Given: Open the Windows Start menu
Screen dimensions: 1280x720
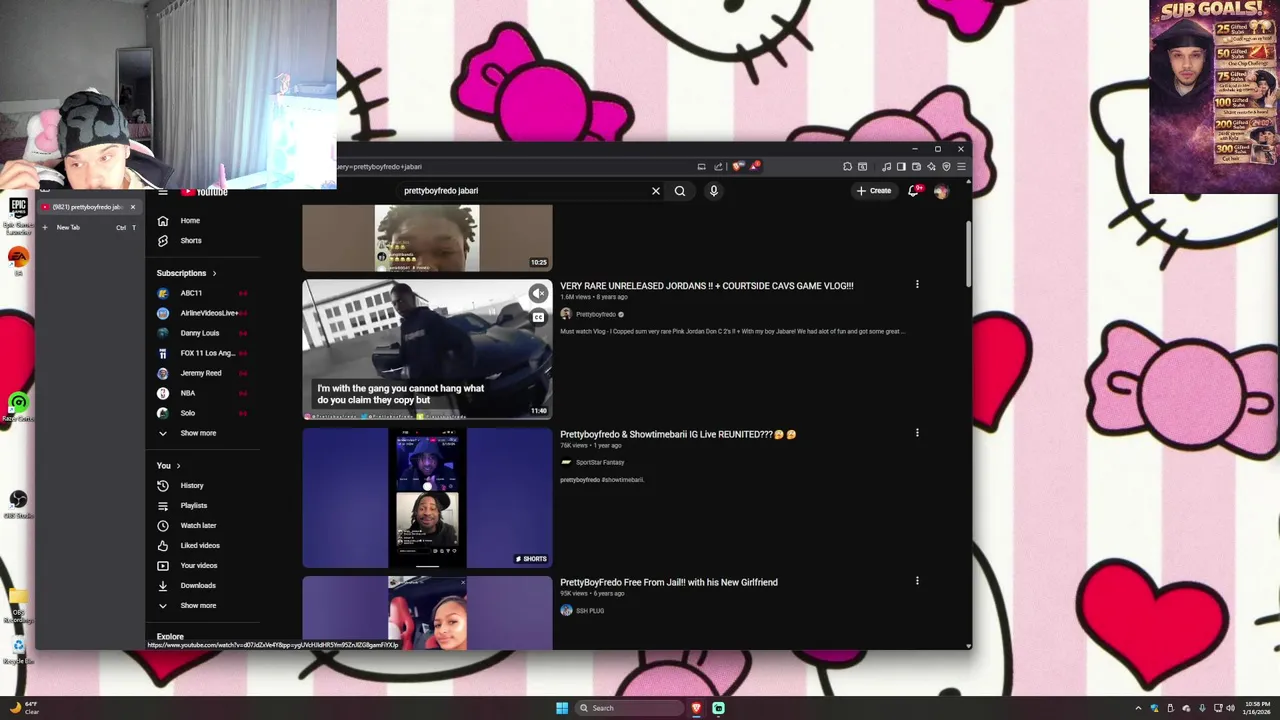Looking at the screenshot, I should coord(562,708).
